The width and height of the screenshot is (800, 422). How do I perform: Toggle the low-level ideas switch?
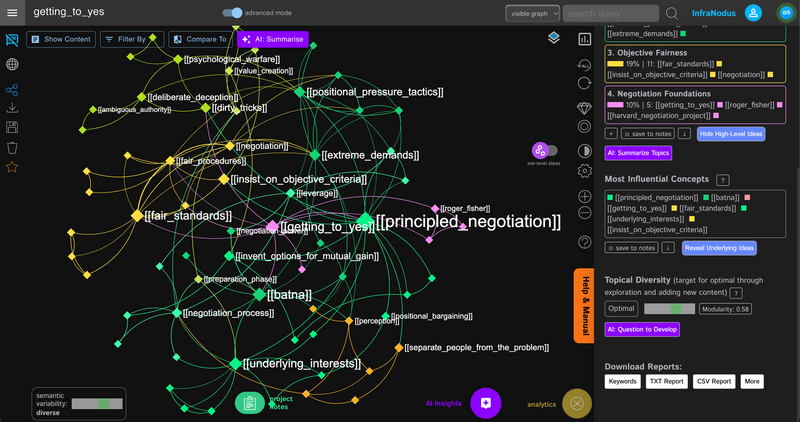coord(544,151)
